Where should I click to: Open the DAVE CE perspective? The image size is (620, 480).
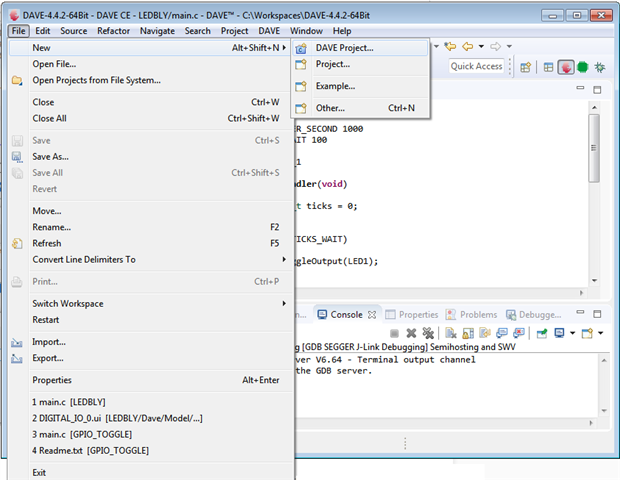click(565, 67)
